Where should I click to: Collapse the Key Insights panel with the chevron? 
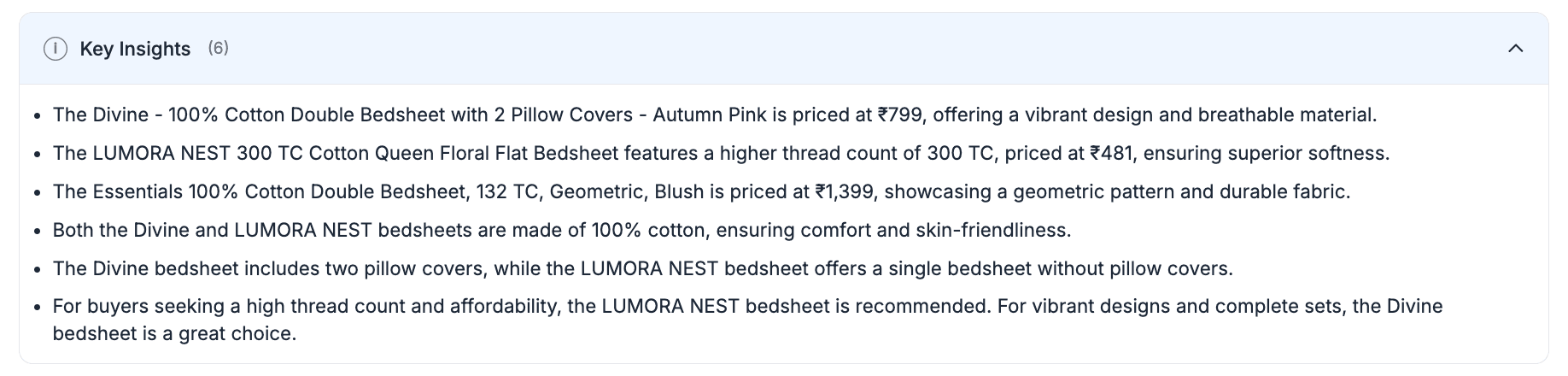pyautogui.click(x=1515, y=49)
